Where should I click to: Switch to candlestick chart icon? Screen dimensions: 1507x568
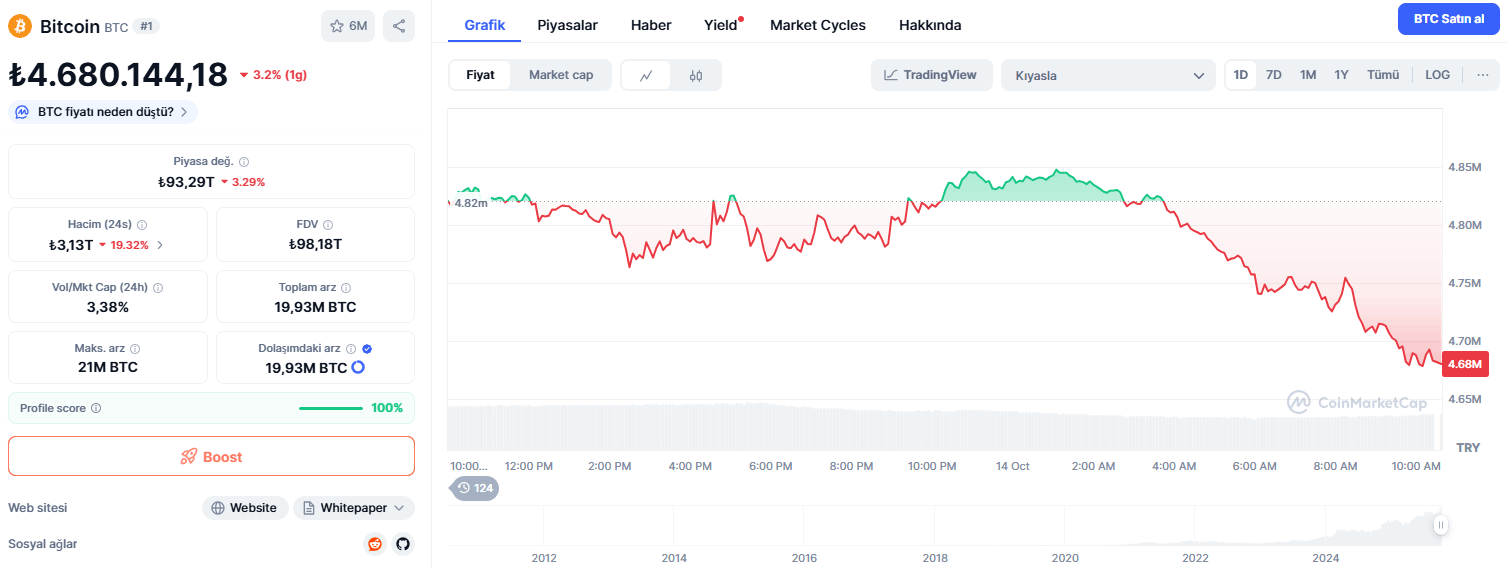pyautogui.click(x=696, y=75)
